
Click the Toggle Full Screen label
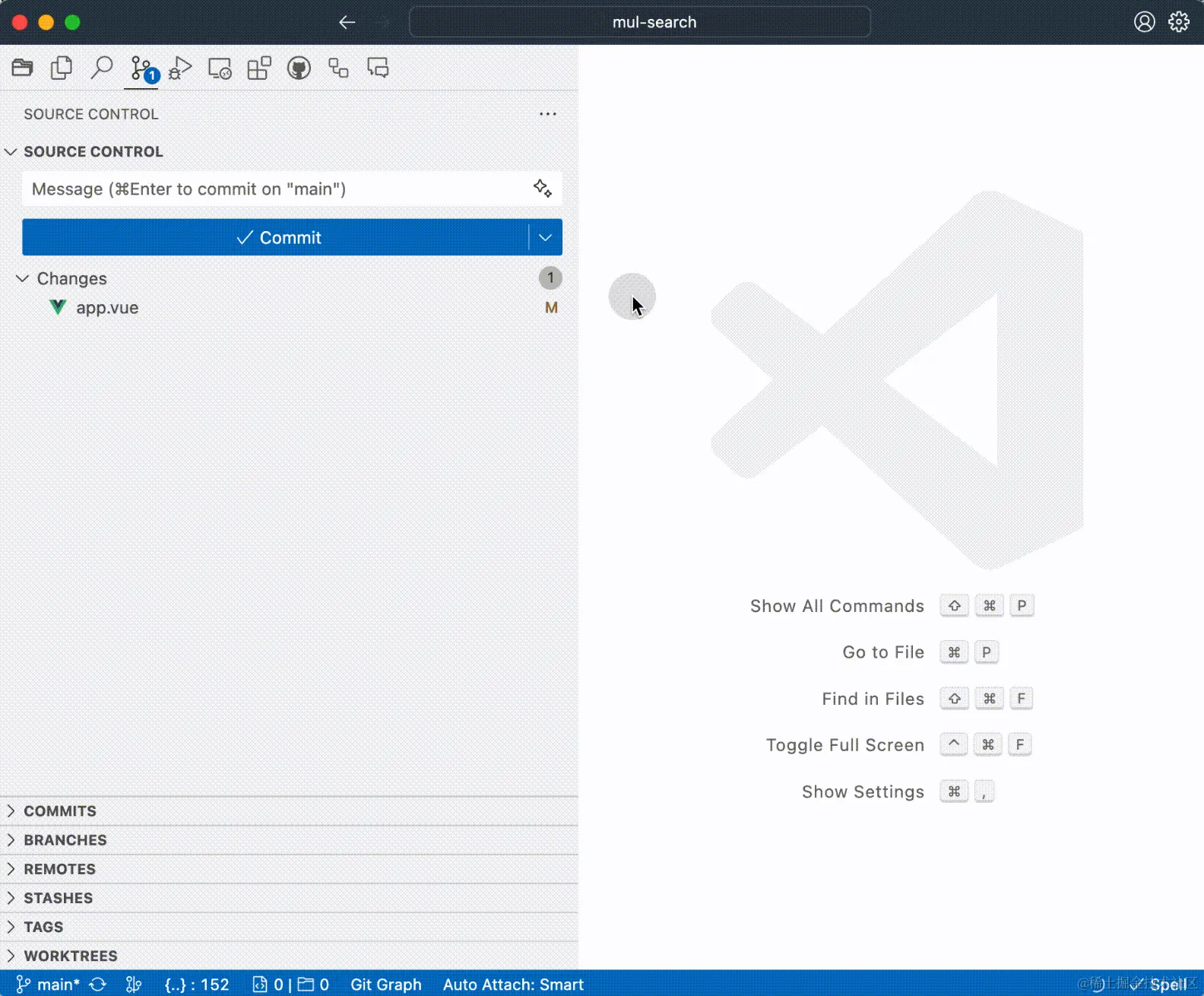[844, 745]
